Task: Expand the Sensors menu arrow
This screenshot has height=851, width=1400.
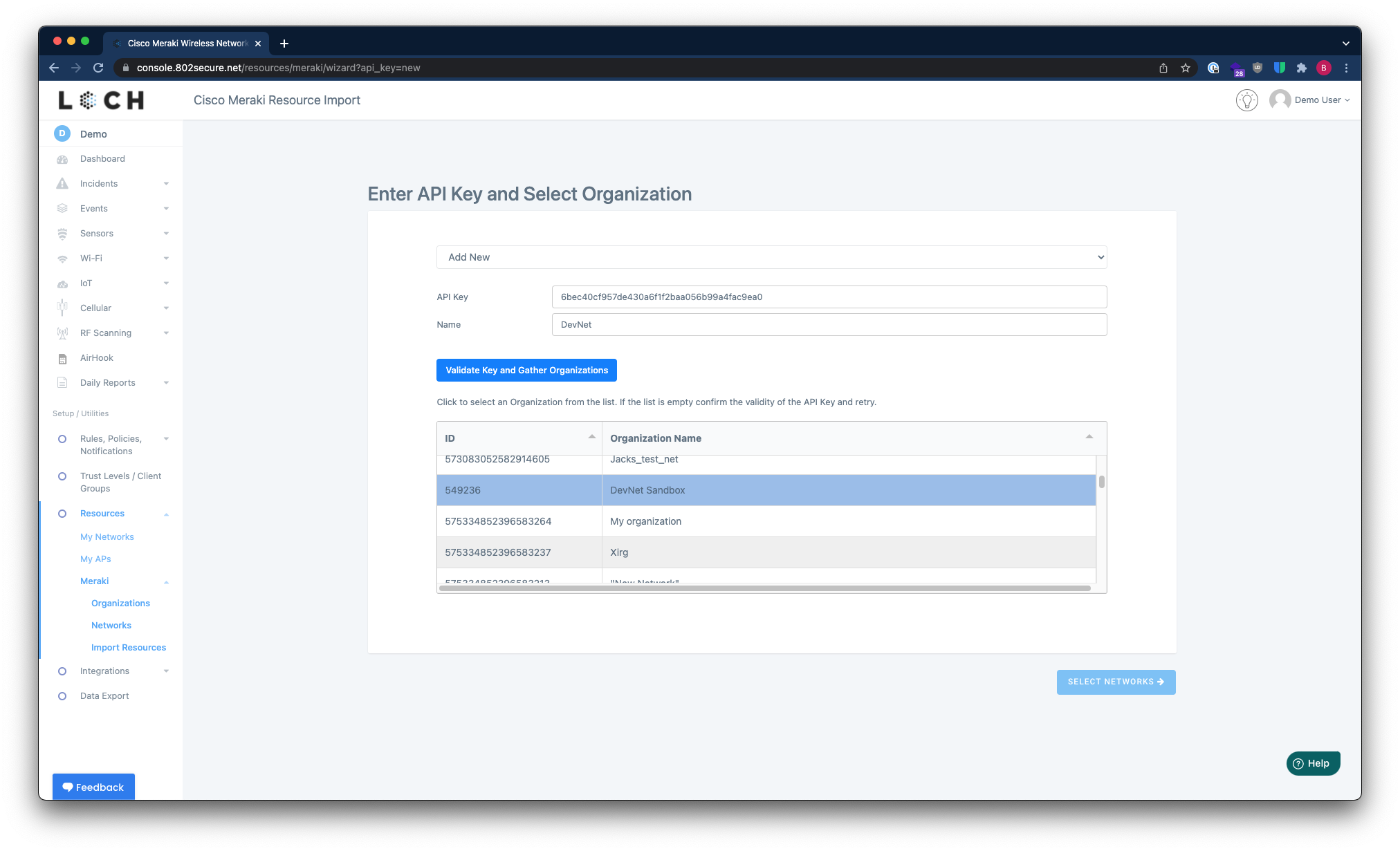Action: click(166, 234)
